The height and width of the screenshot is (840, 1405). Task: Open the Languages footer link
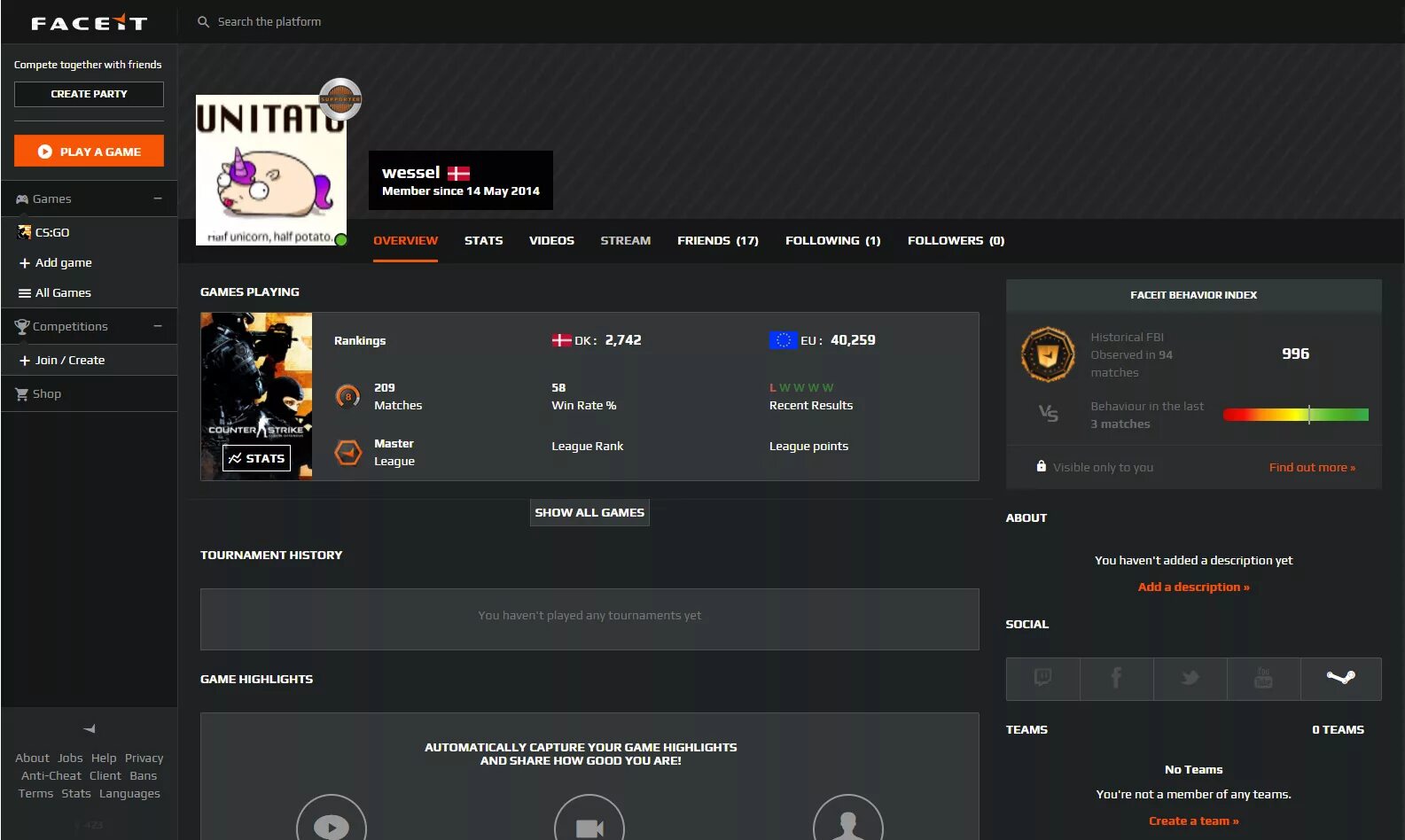pos(129,794)
